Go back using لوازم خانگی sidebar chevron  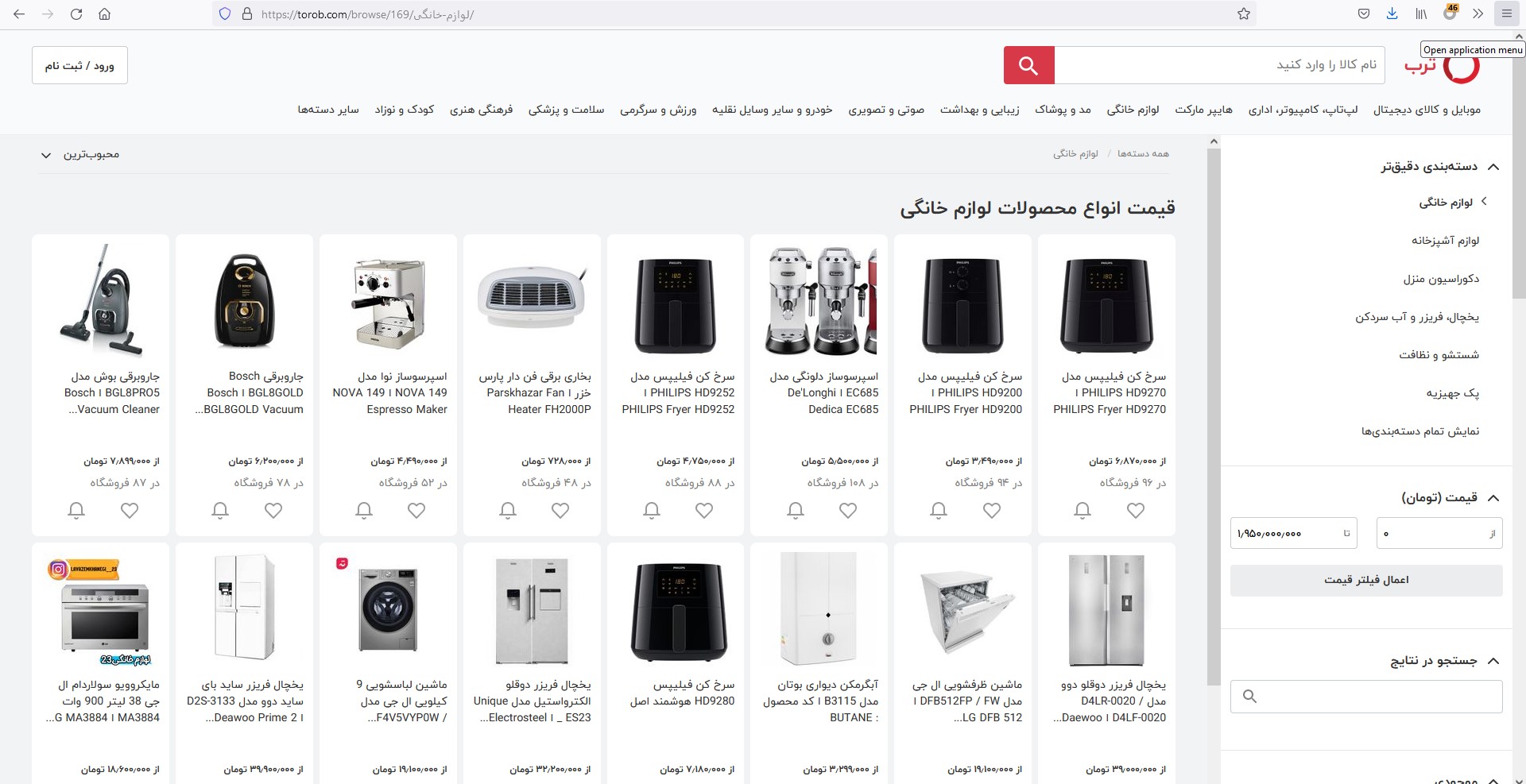(1484, 202)
